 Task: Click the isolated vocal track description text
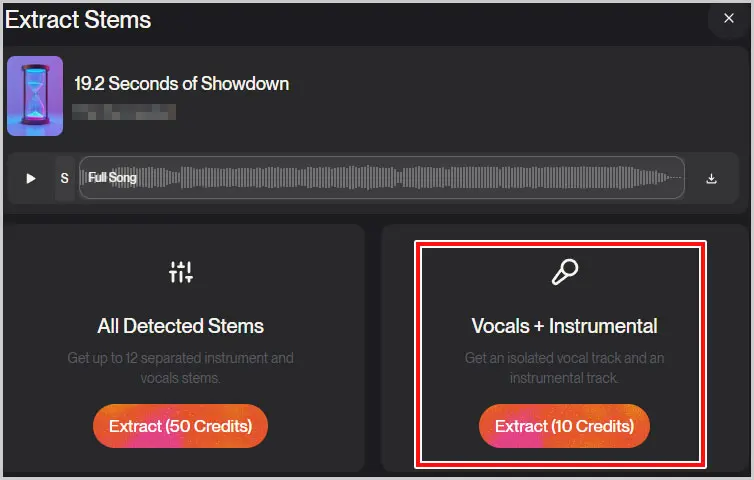(x=564, y=368)
